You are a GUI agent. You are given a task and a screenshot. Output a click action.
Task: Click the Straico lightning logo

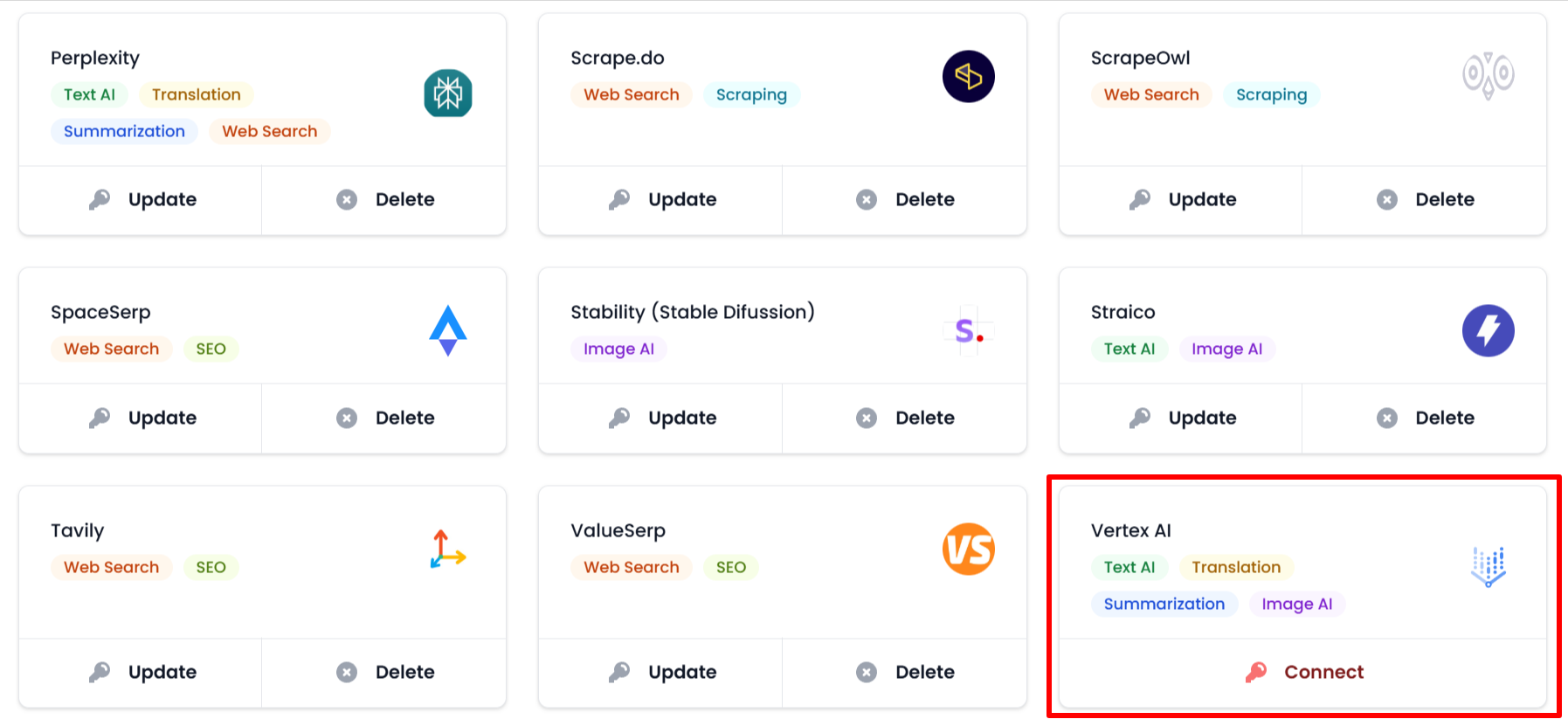point(1488,330)
